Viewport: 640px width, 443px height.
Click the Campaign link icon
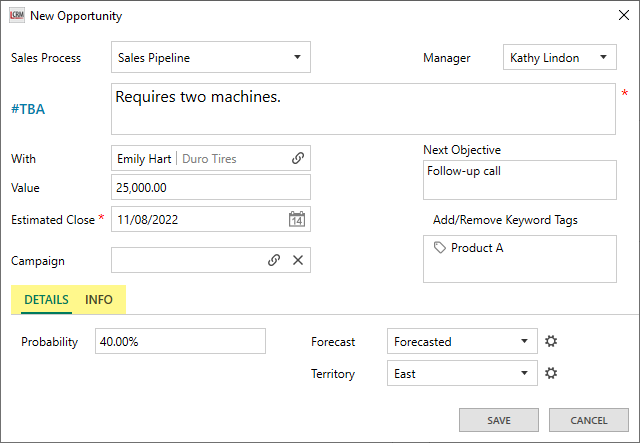(274, 260)
